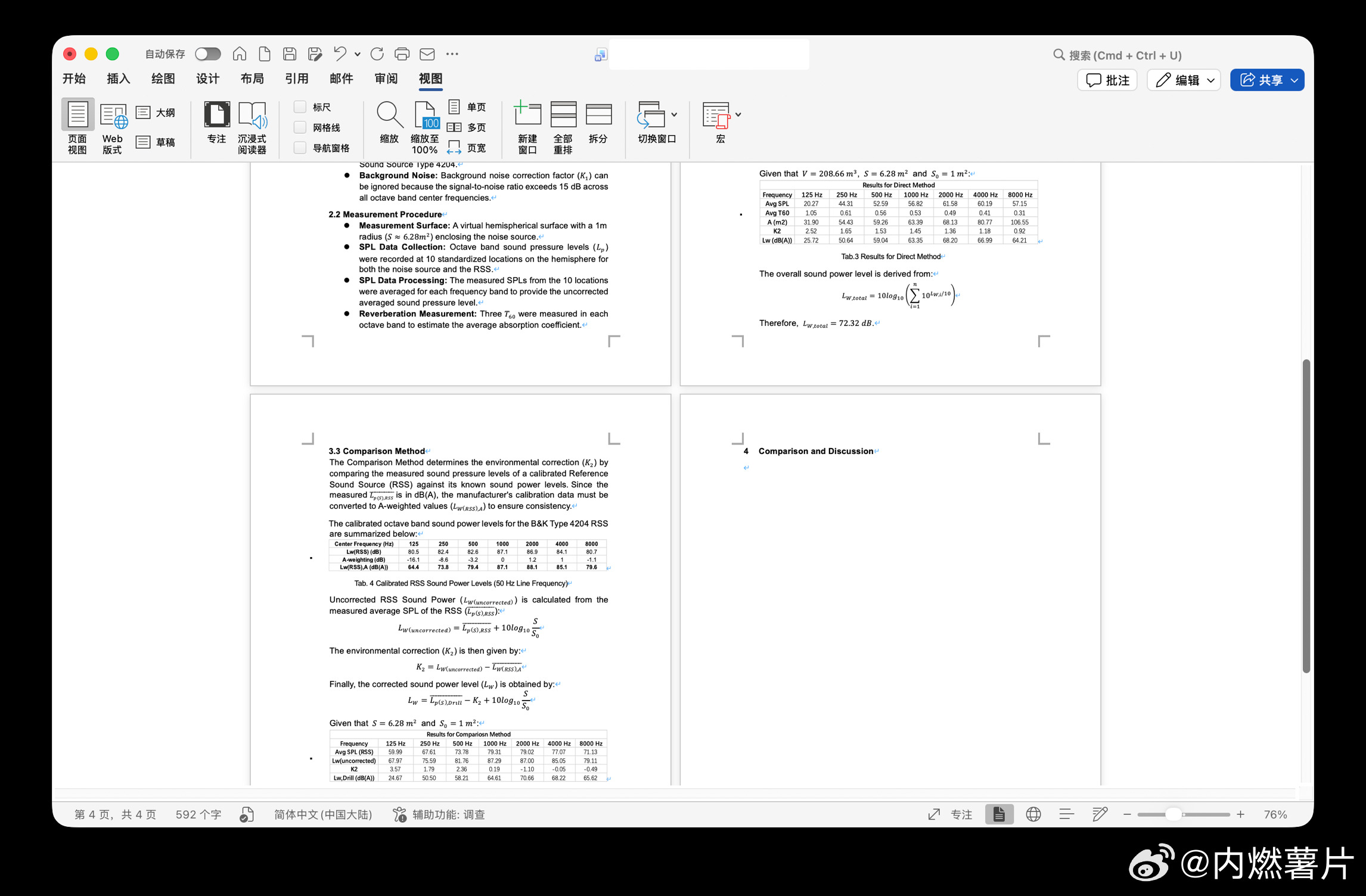Click the Comments (批注) button
Screen dimensions: 1366x896
pyautogui.click(x=1107, y=80)
